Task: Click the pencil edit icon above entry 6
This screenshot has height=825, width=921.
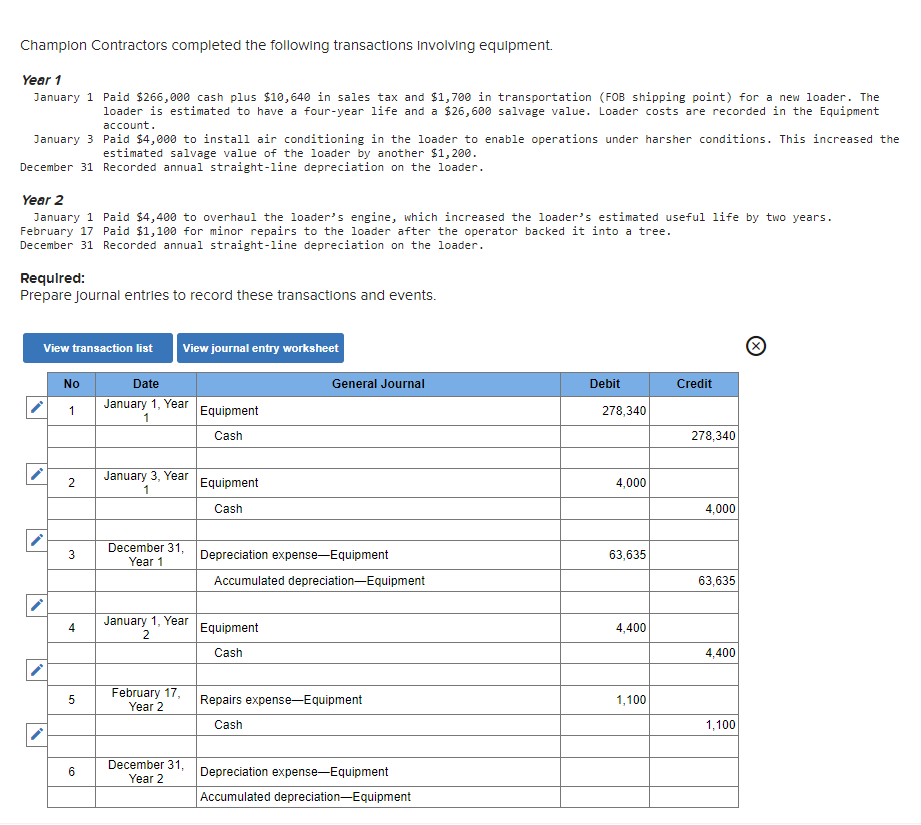Action: coord(36,735)
